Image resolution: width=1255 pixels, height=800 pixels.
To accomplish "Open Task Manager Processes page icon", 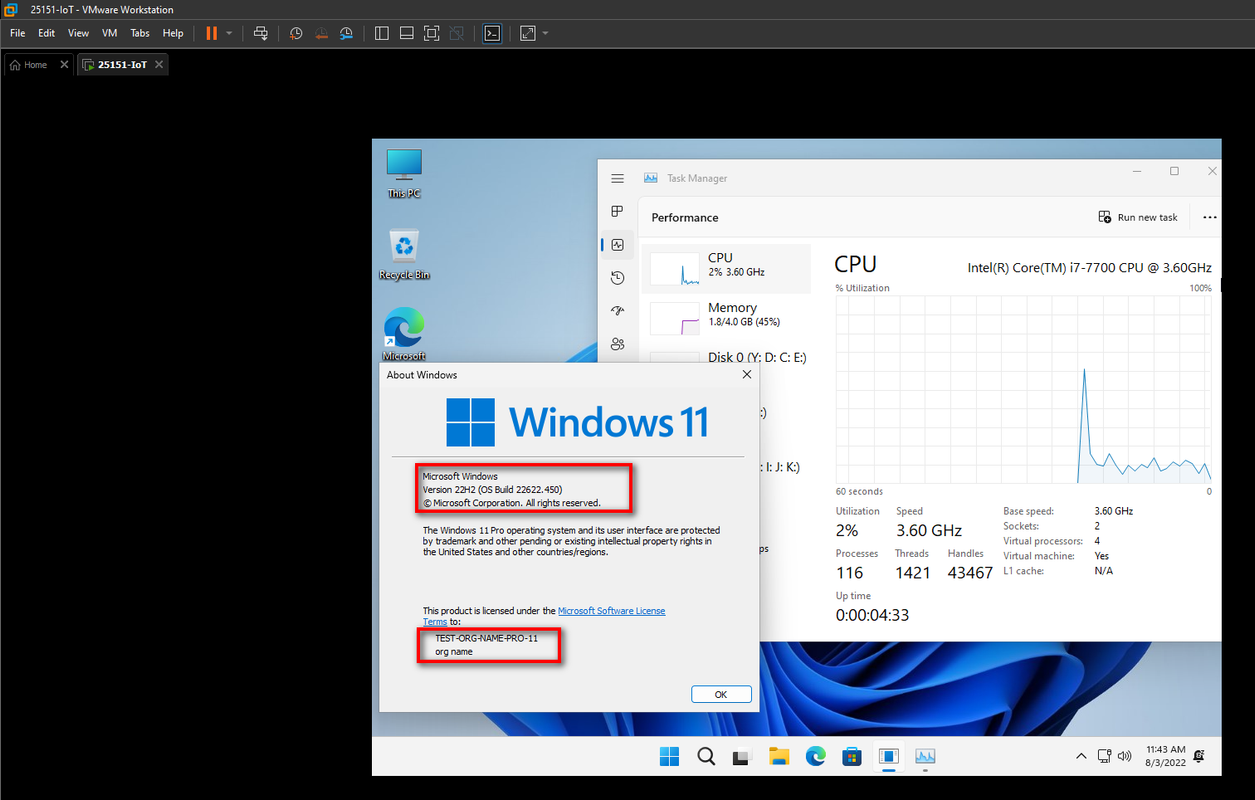I will coord(618,211).
